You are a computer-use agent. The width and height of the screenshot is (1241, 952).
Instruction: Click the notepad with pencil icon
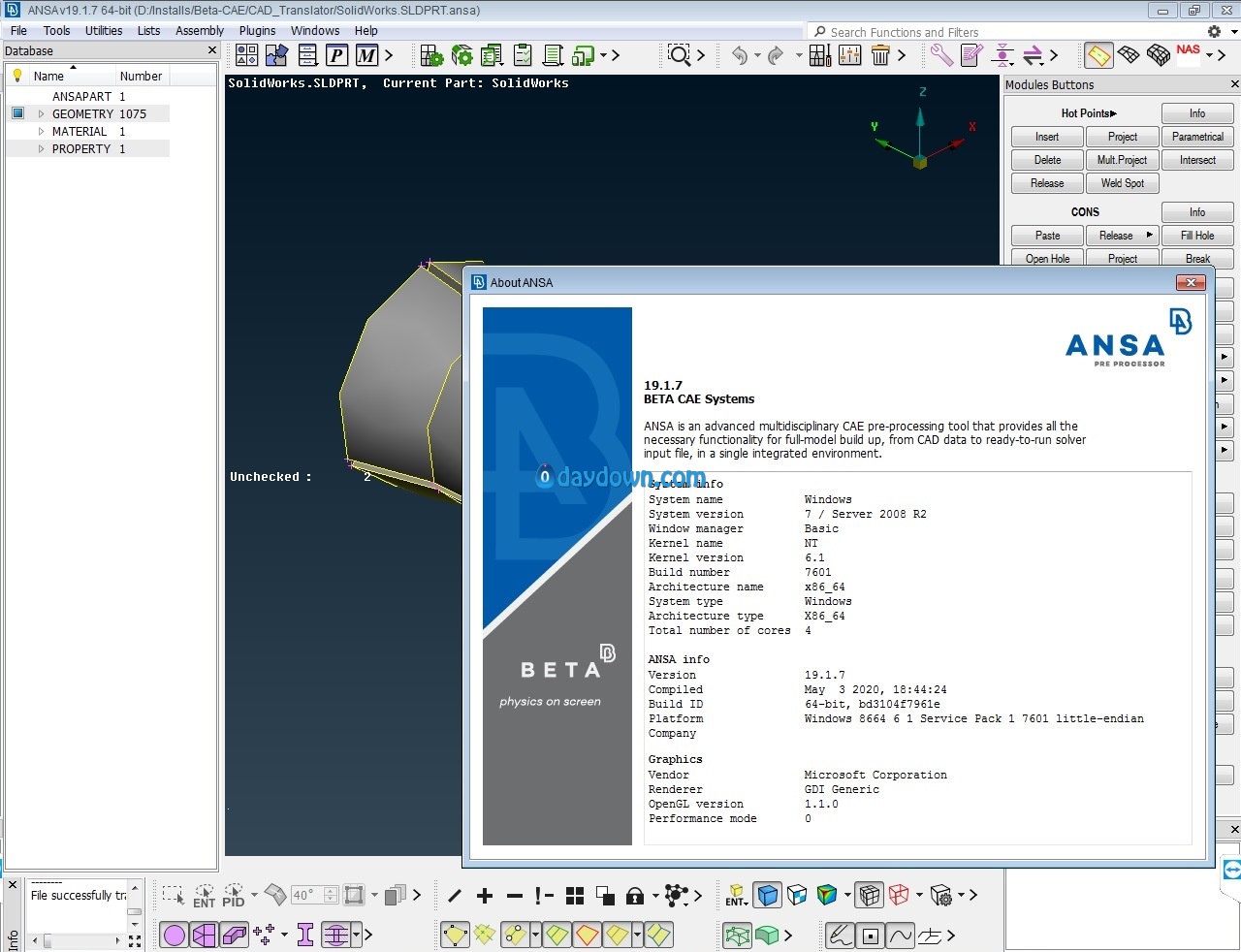click(x=971, y=55)
